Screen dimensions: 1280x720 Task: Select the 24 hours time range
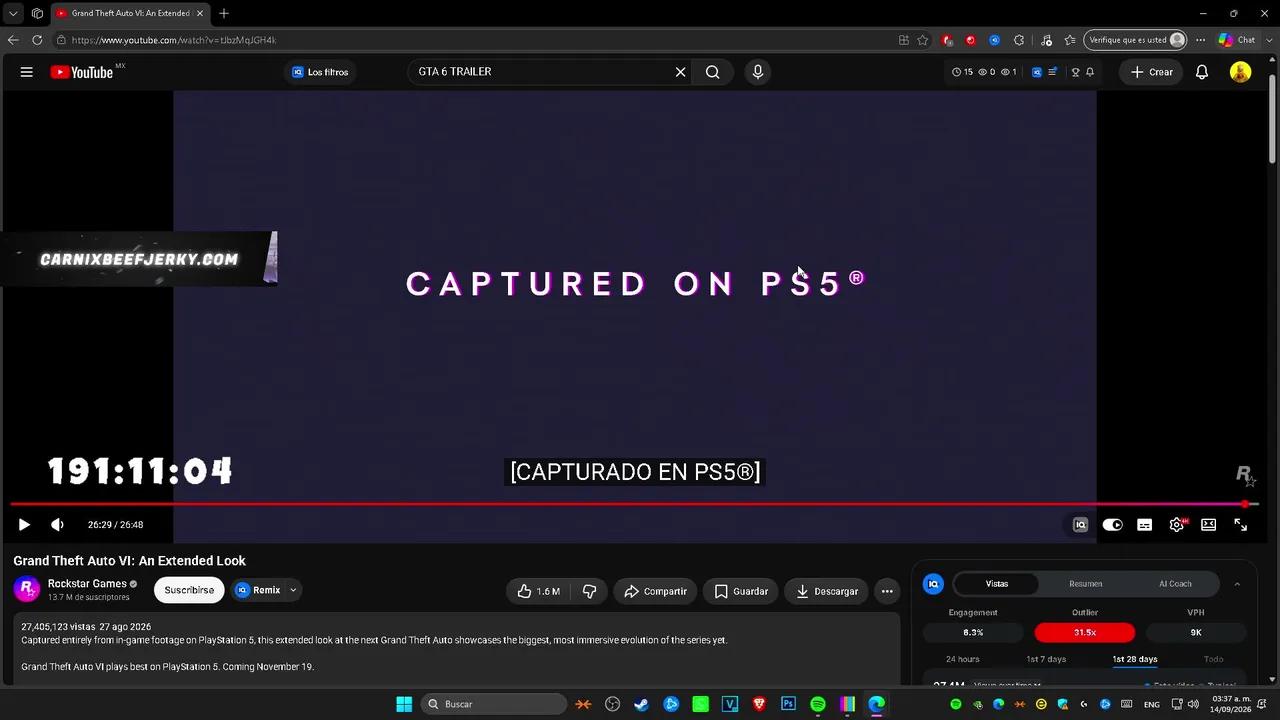click(963, 659)
